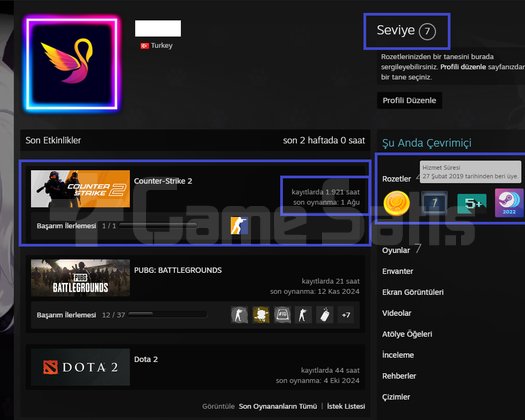The image size is (525, 420).
Task: Select the PUBG grenade achievement icon
Action: (324, 315)
